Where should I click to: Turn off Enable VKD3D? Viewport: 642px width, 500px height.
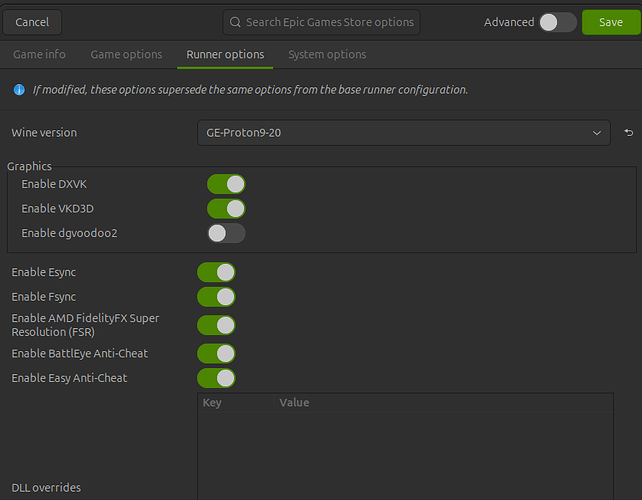226,208
